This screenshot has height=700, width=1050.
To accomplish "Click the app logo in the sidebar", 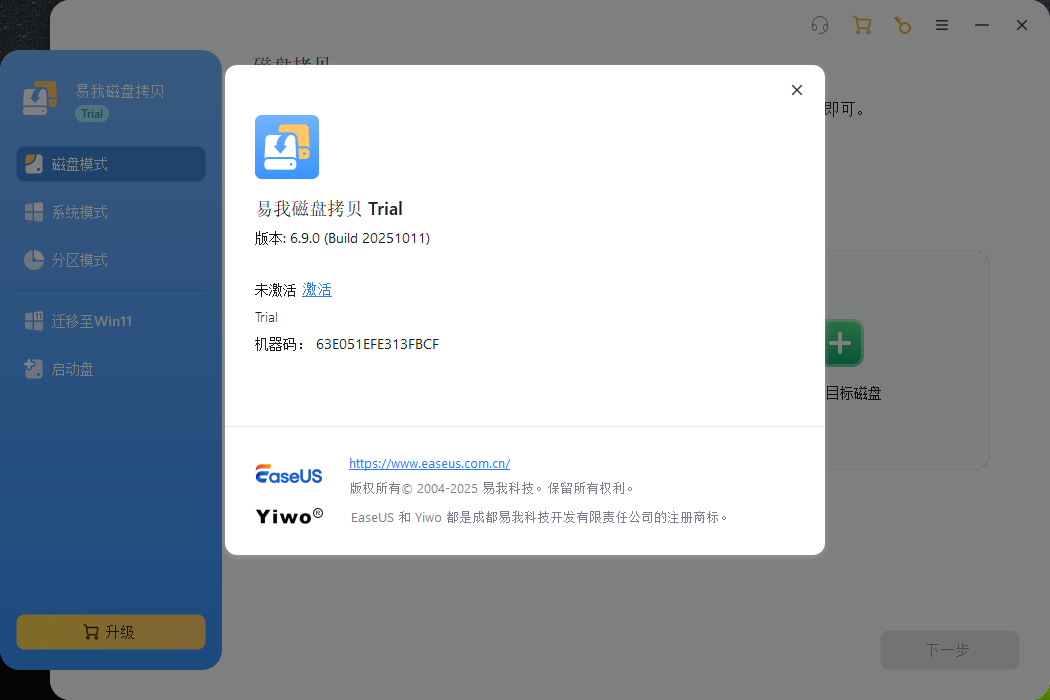I will [43, 100].
